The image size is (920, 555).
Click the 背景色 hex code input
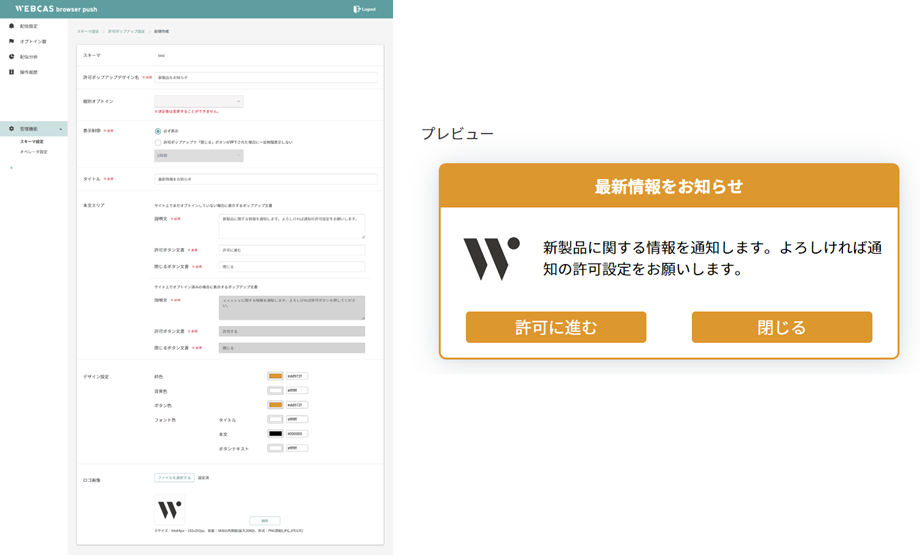coord(297,390)
